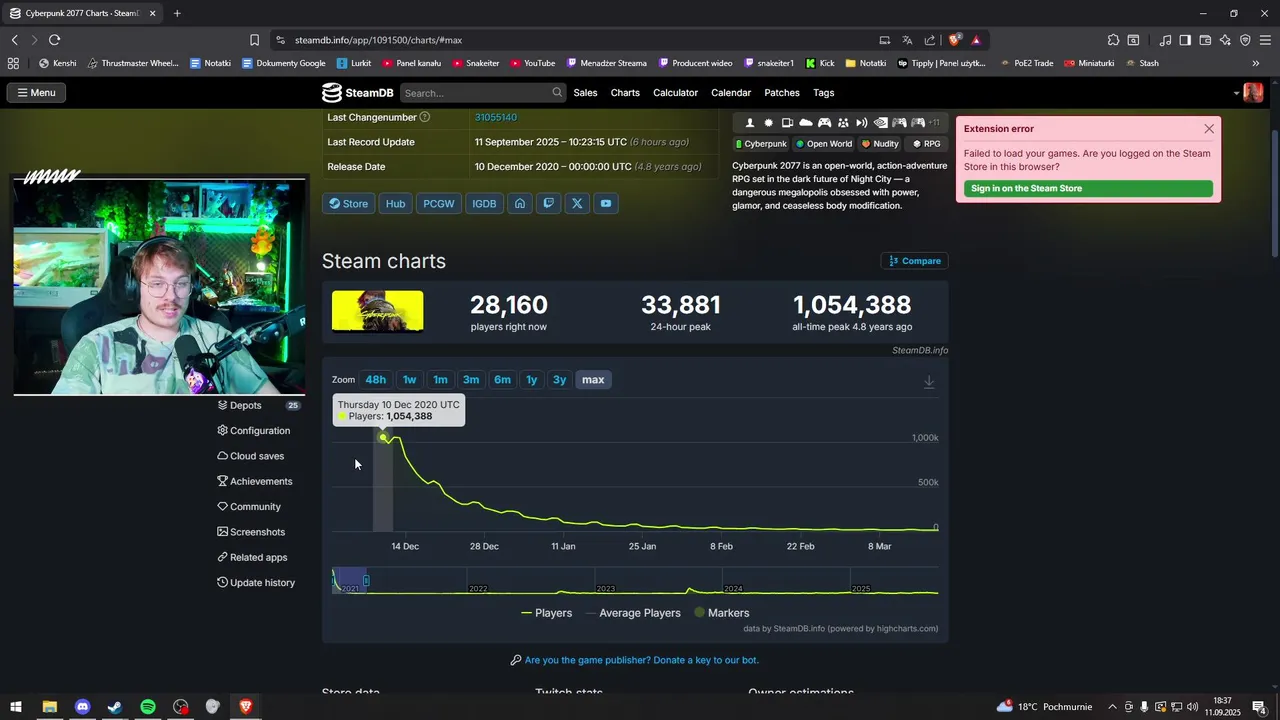Click the Brave Shields lion icon
This screenshot has width=1280, height=720.
pyautogui.click(x=954, y=40)
